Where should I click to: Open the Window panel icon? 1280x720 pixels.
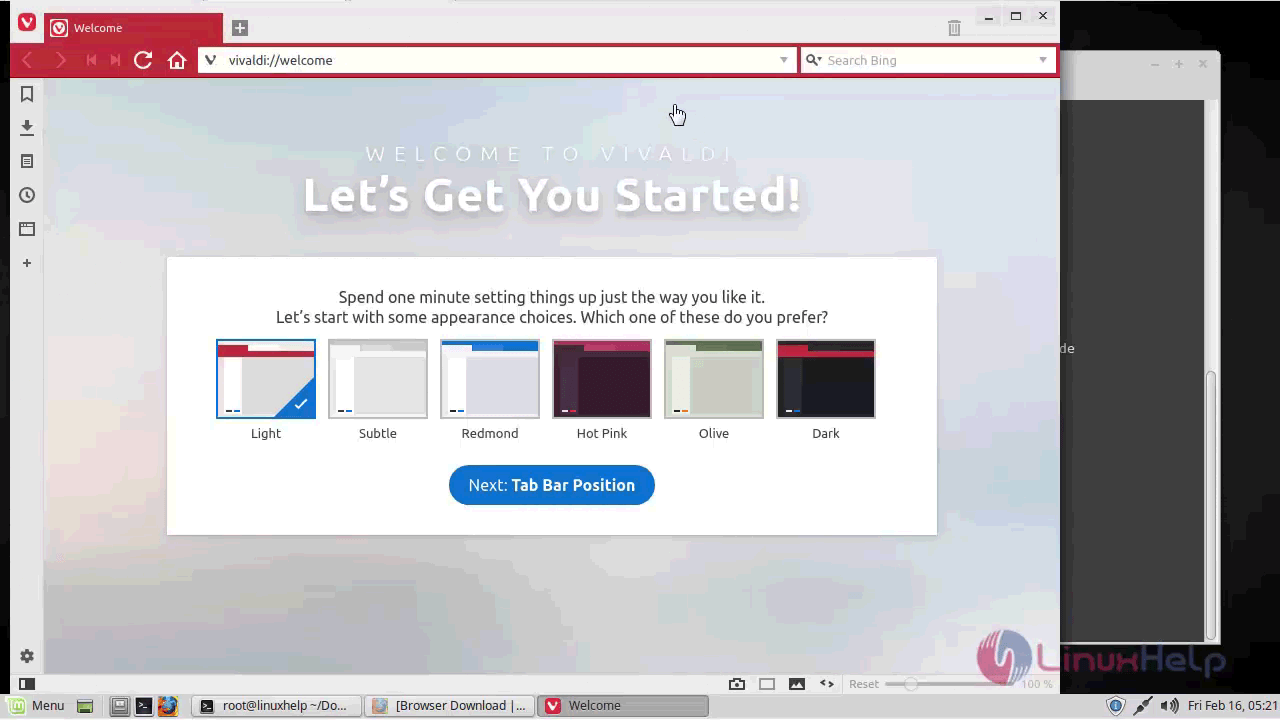point(27,229)
